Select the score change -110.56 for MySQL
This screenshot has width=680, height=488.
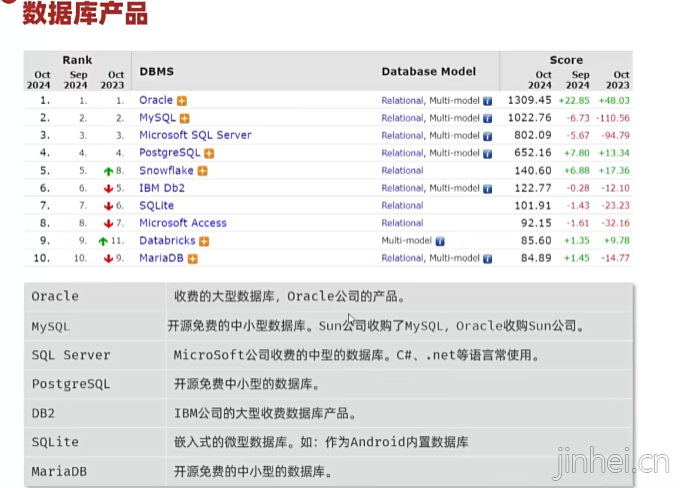(x=612, y=118)
